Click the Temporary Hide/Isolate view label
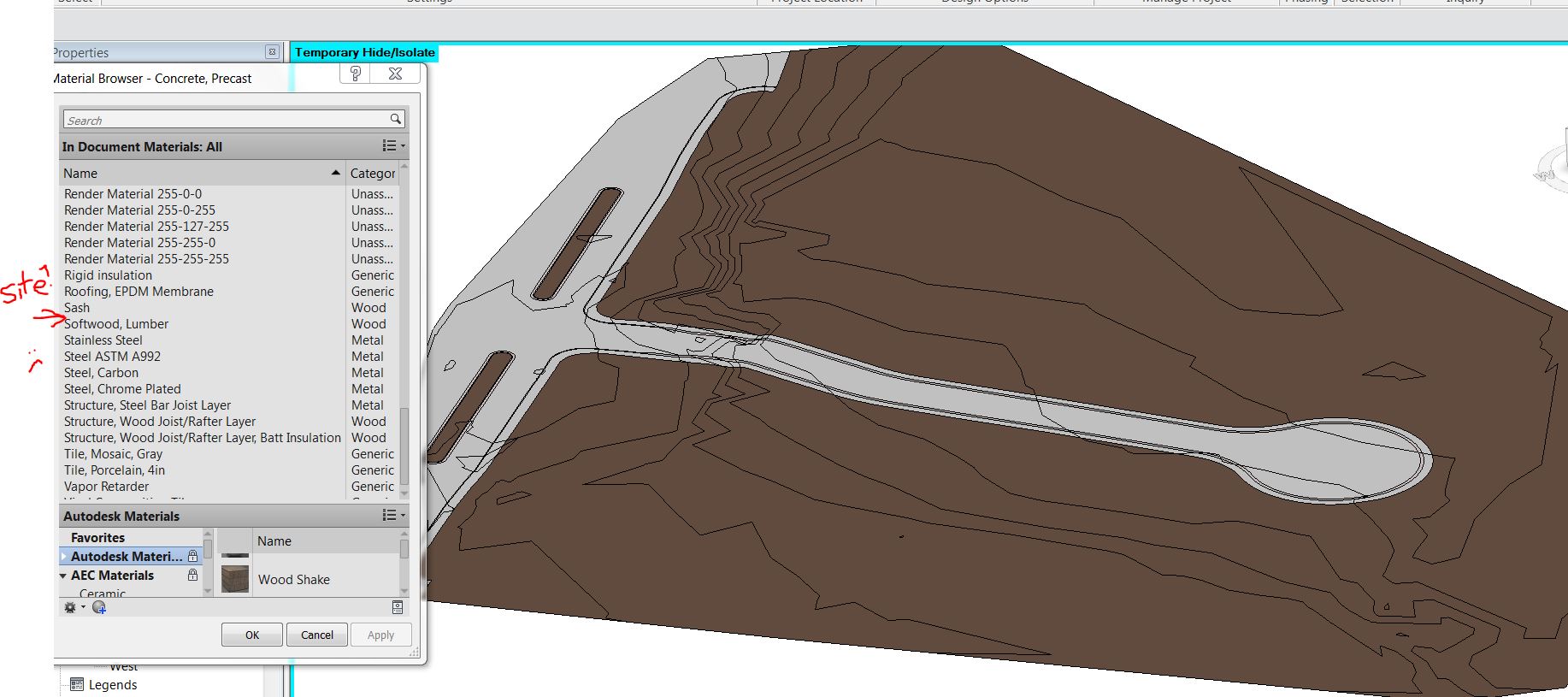The height and width of the screenshot is (697, 1568). point(365,52)
